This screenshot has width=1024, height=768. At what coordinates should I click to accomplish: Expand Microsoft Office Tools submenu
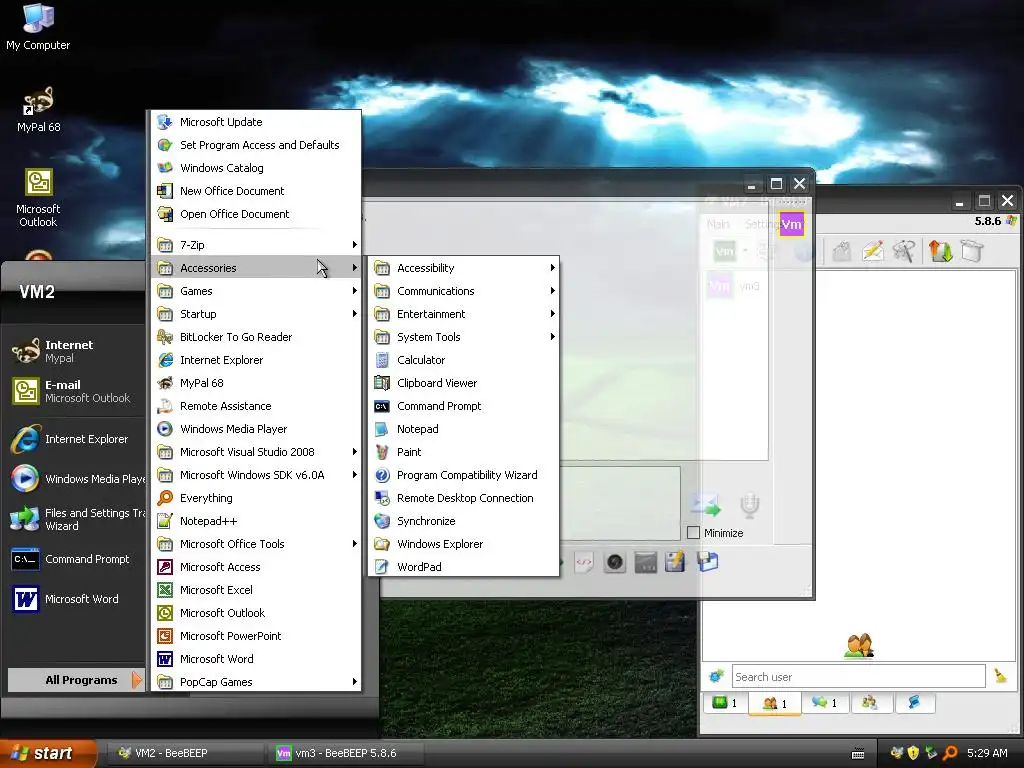[x=257, y=543]
